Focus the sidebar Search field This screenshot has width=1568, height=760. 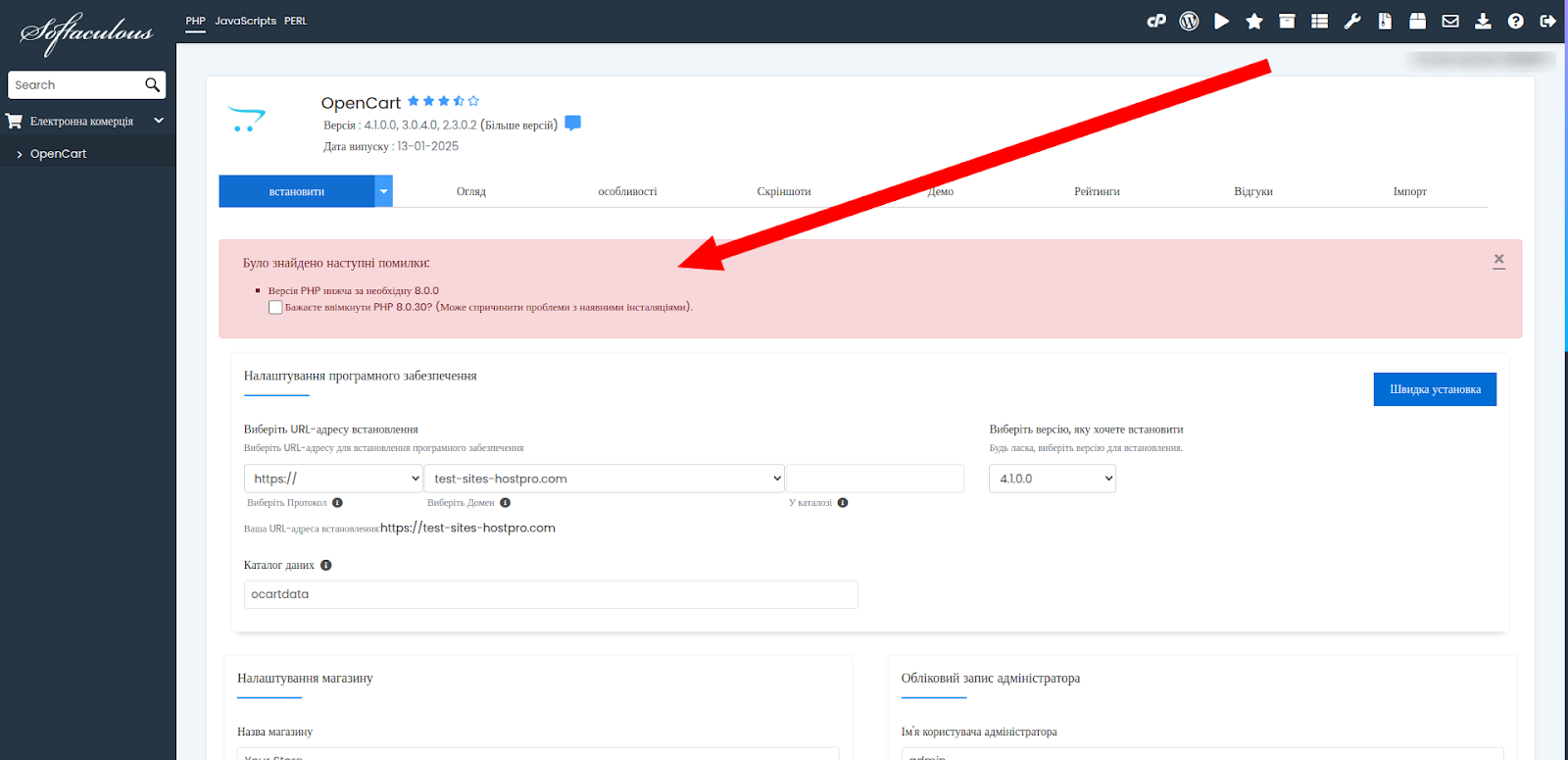76,85
